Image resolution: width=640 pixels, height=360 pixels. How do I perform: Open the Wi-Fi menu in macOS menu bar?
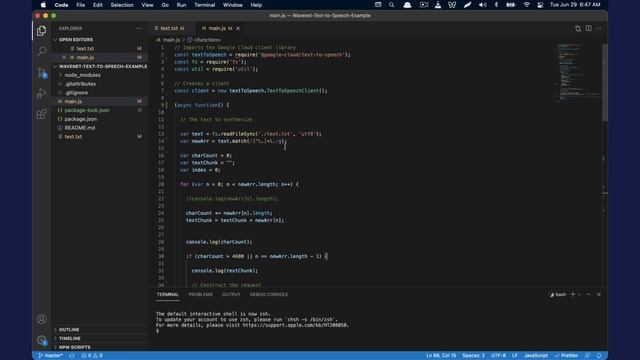[x=527, y=5]
